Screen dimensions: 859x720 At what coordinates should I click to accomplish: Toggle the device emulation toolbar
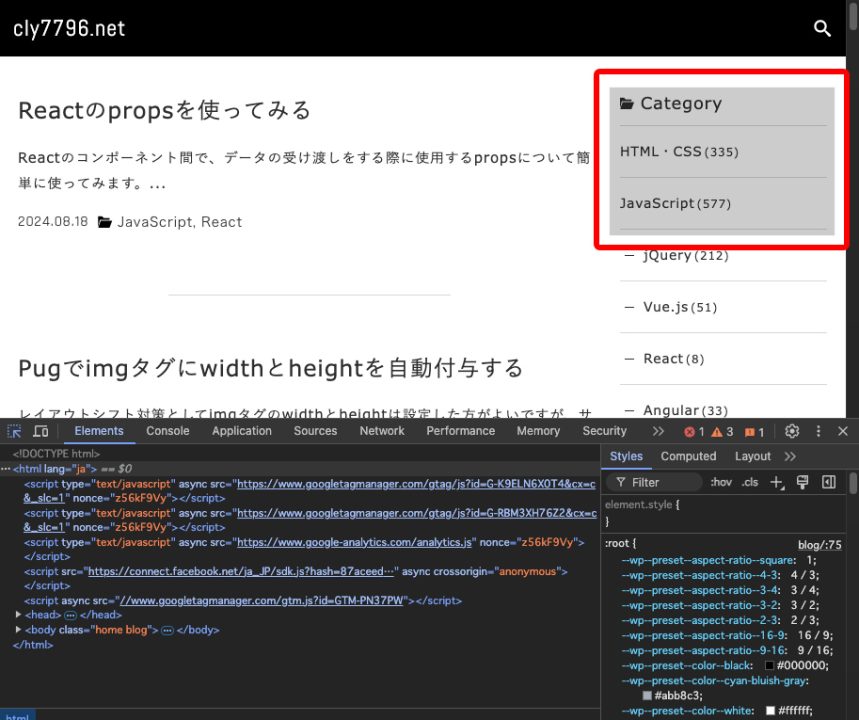(x=39, y=431)
